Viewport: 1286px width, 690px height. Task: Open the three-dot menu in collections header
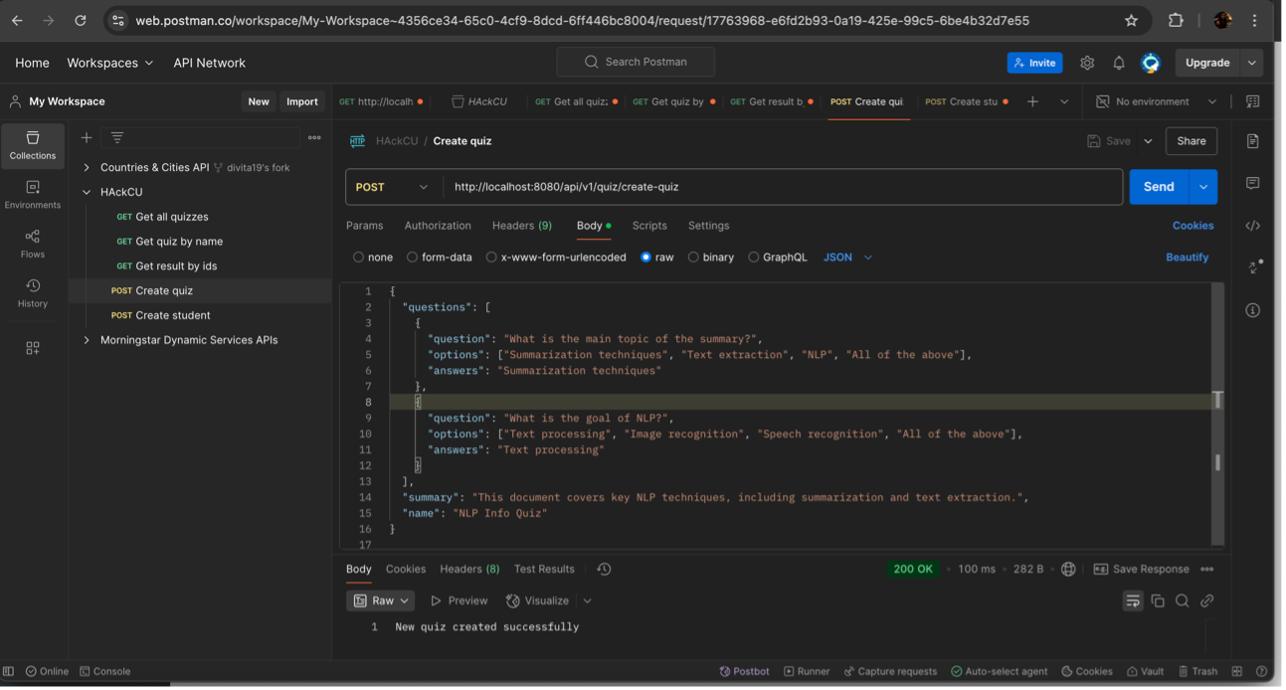pyautogui.click(x=315, y=138)
